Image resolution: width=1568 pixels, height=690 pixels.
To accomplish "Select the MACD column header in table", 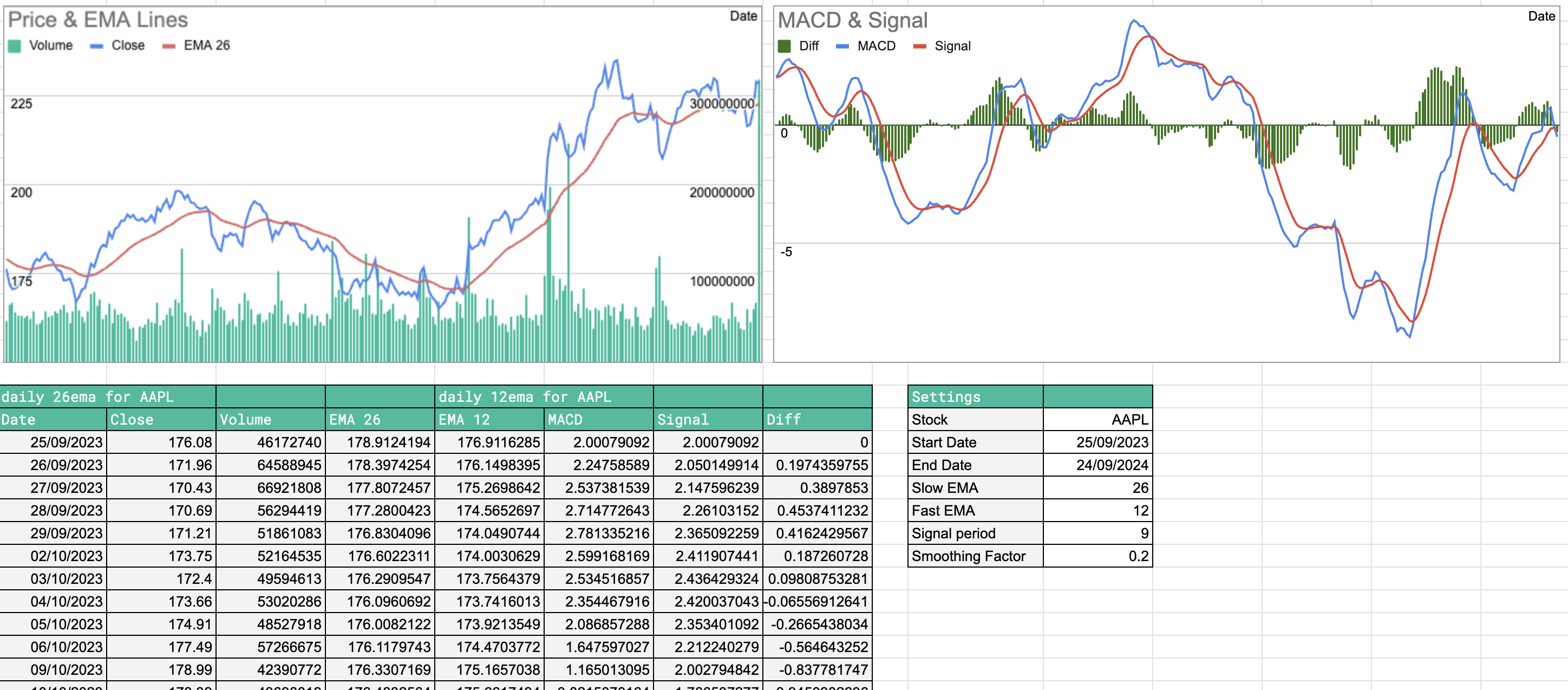I will [598, 420].
